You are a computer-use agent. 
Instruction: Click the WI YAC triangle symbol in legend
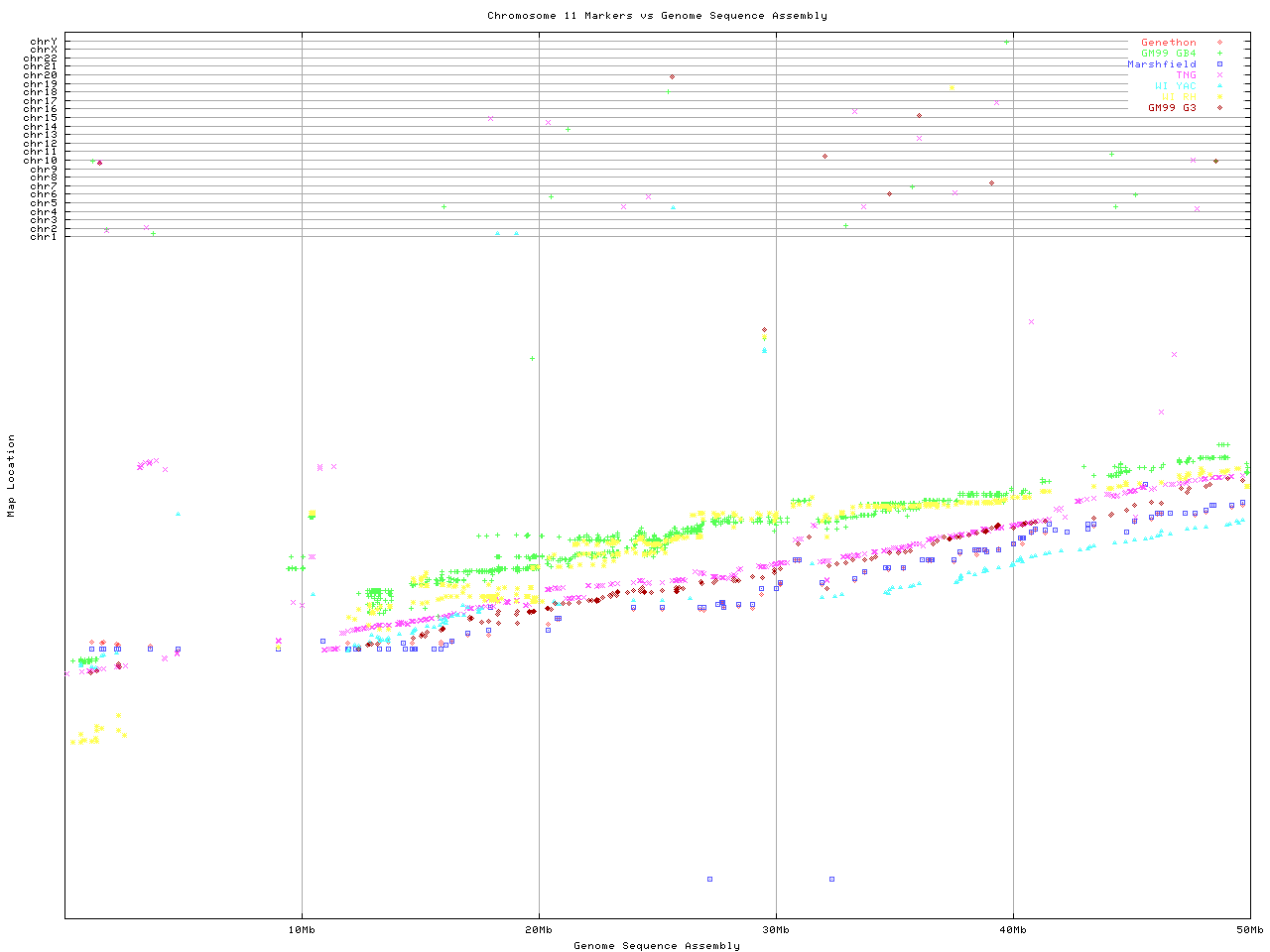click(x=1219, y=86)
